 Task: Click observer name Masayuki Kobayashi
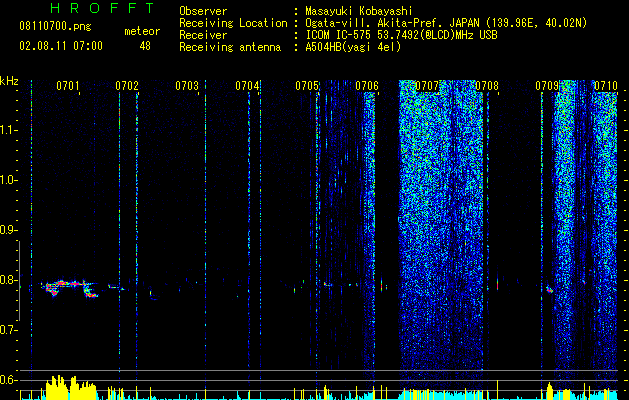point(359,11)
